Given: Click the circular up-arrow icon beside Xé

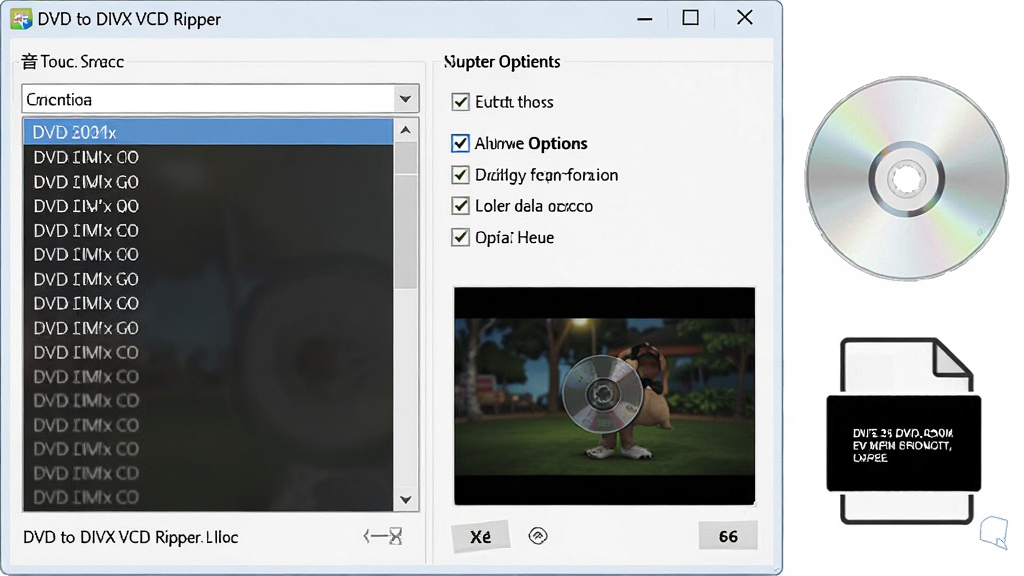Looking at the screenshot, I should [537, 536].
